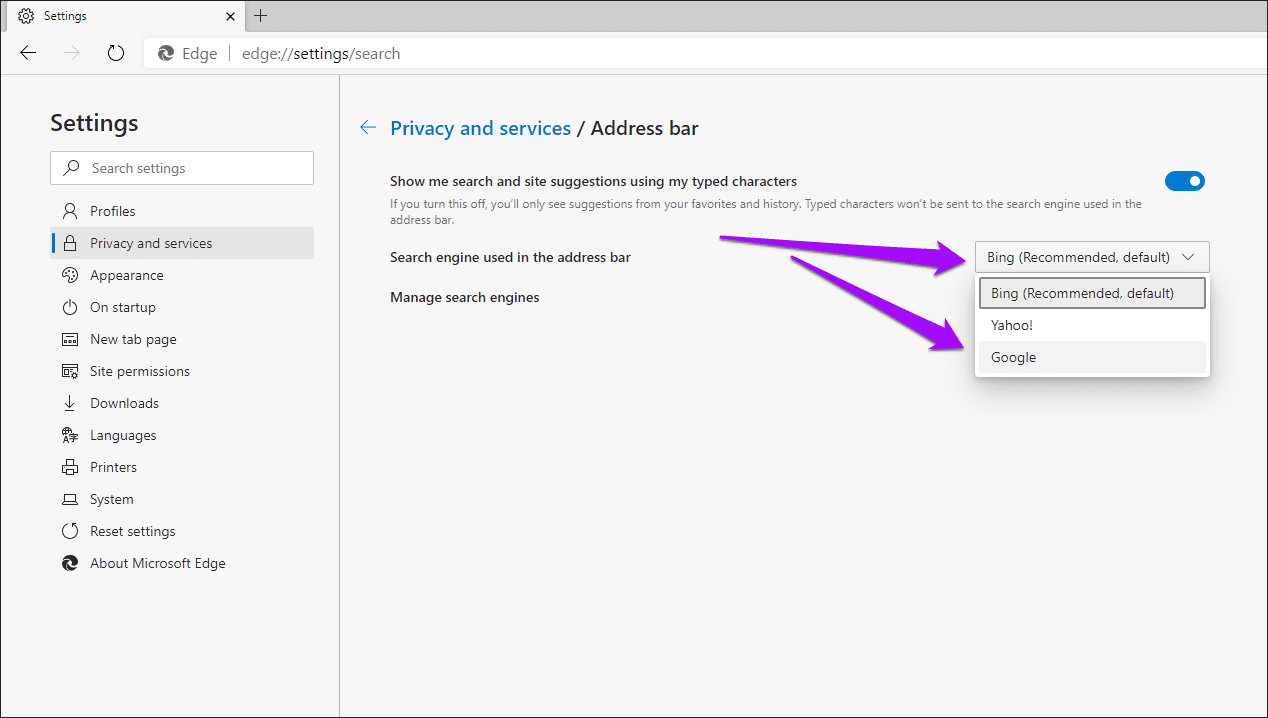This screenshot has height=718, width=1268.
Task: Click the New tab page icon
Action: [x=70, y=339]
